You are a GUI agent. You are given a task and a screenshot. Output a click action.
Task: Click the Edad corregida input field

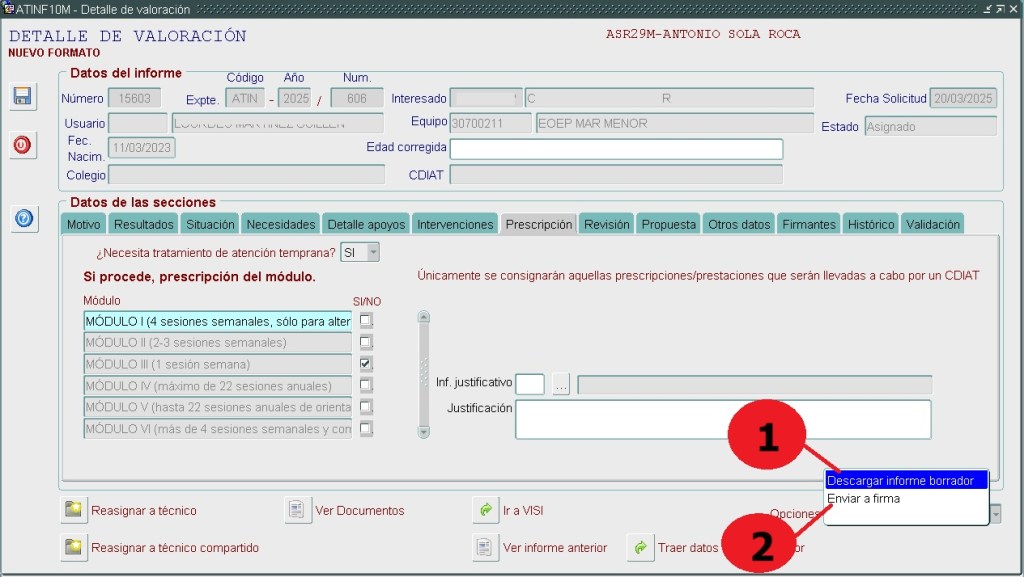pyautogui.click(x=615, y=149)
